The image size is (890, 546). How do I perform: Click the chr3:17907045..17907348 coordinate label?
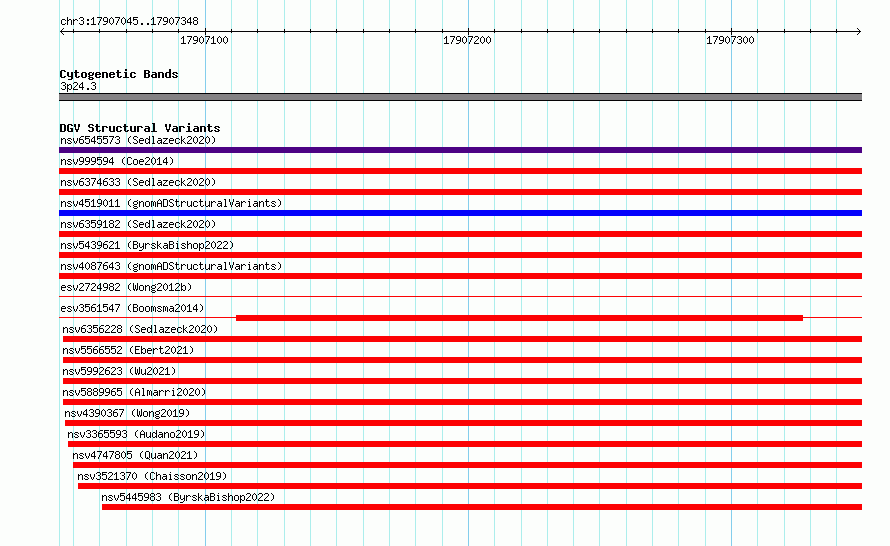coord(129,21)
